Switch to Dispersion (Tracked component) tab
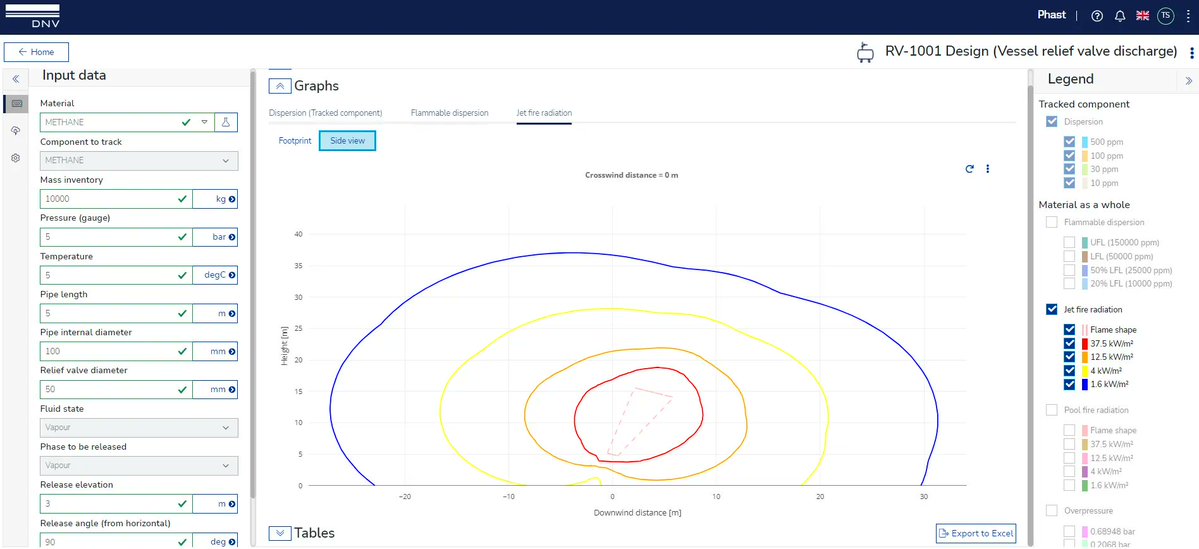Viewport: 1199px width, 549px height. click(326, 113)
